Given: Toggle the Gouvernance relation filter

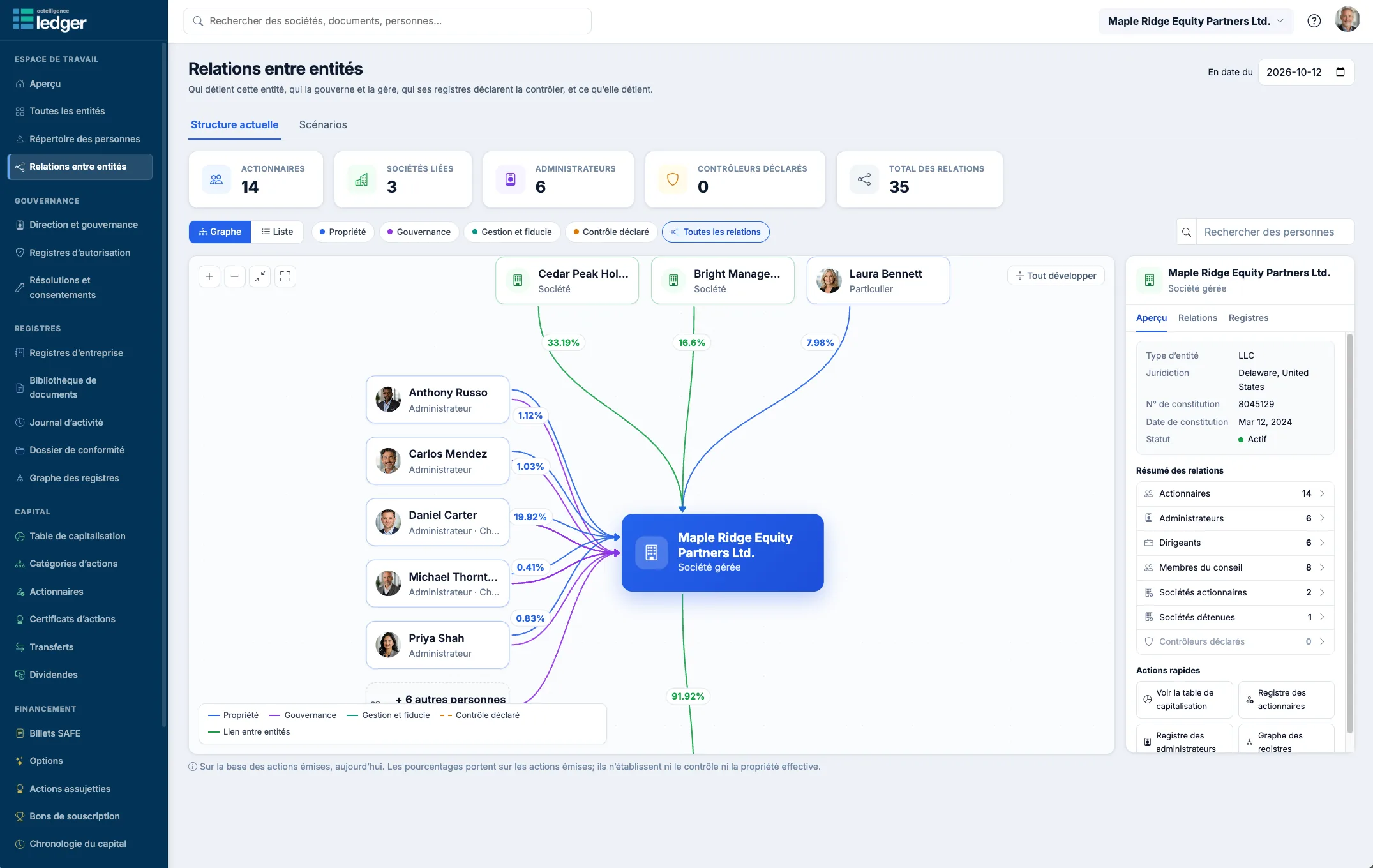Looking at the screenshot, I should [419, 232].
